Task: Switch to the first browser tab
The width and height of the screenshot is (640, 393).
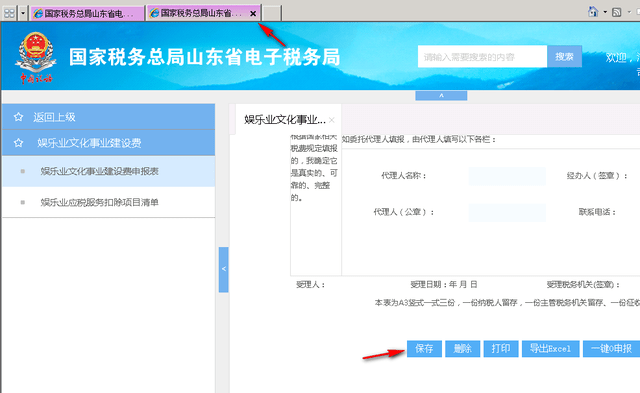Action: point(87,13)
